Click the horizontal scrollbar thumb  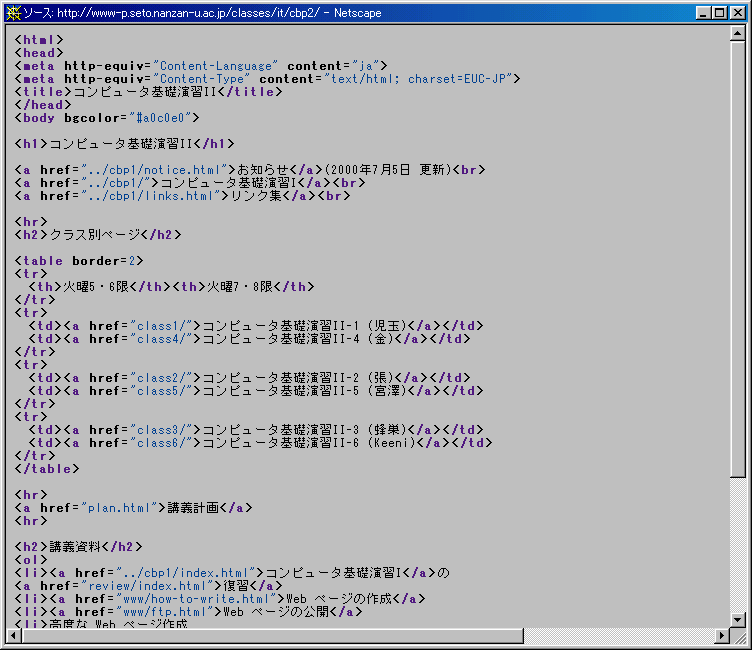(x=272, y=636)
